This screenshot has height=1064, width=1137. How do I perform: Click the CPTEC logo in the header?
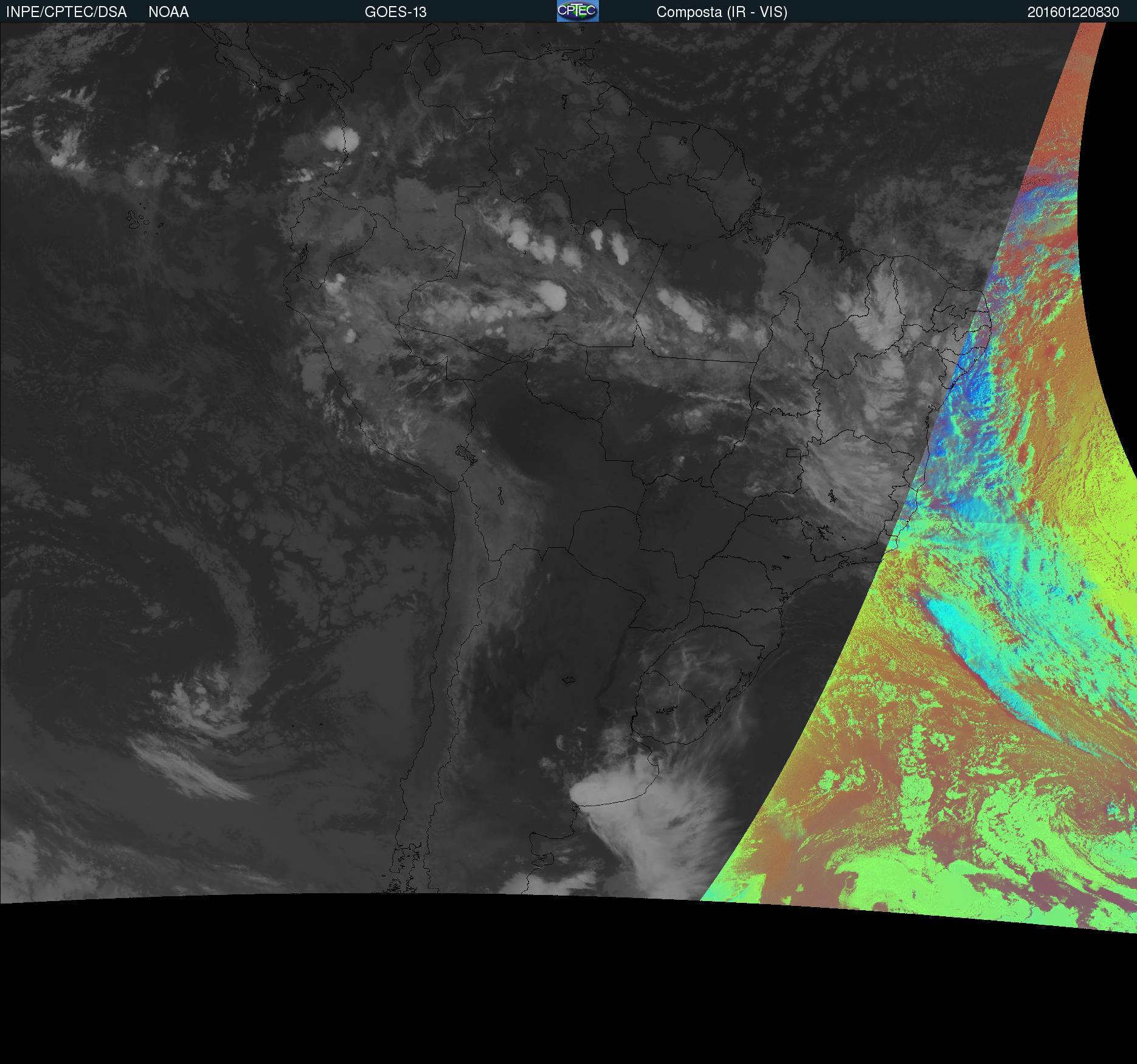point(578,11)
